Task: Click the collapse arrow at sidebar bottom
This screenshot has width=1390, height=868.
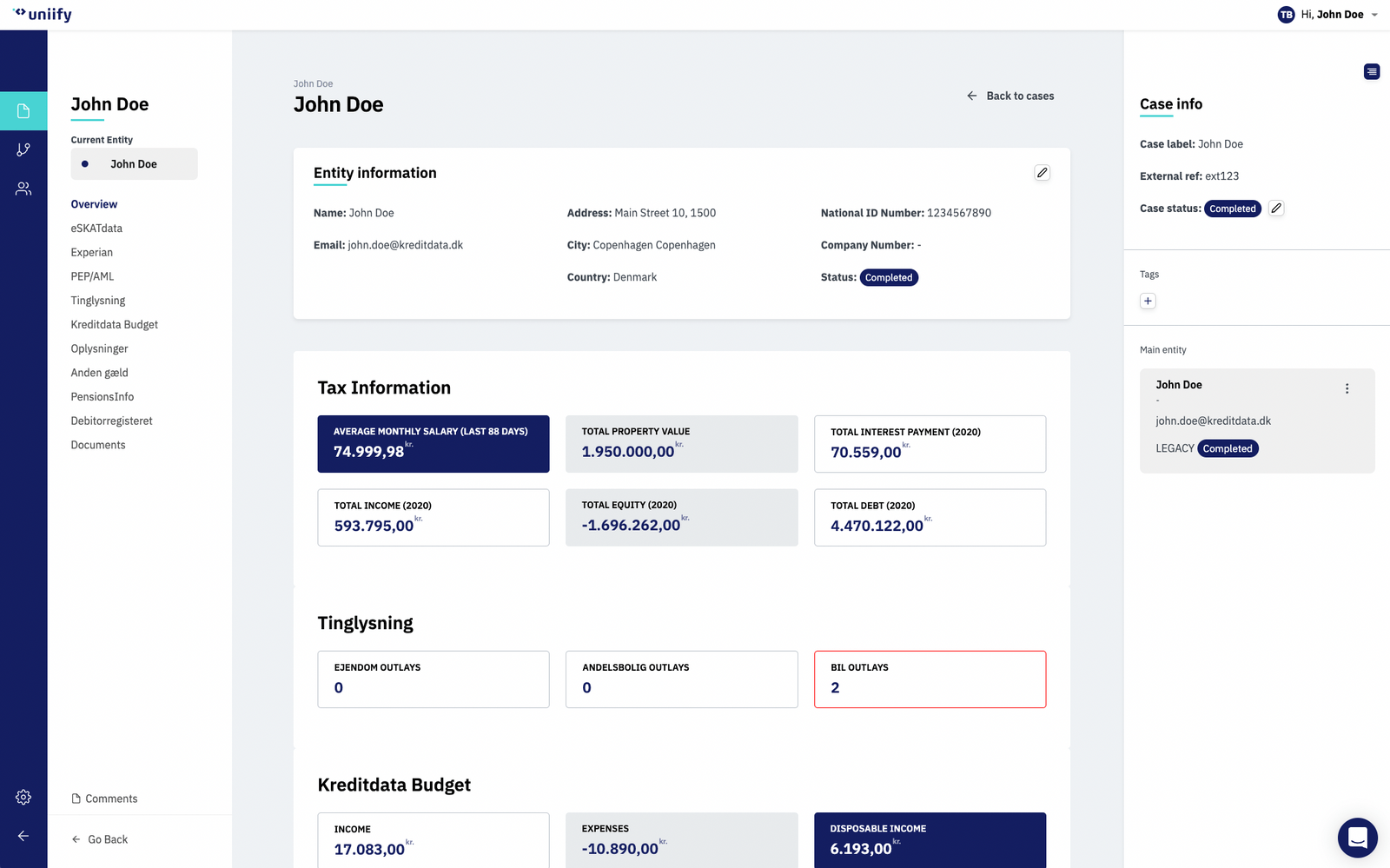Action: 23,836
